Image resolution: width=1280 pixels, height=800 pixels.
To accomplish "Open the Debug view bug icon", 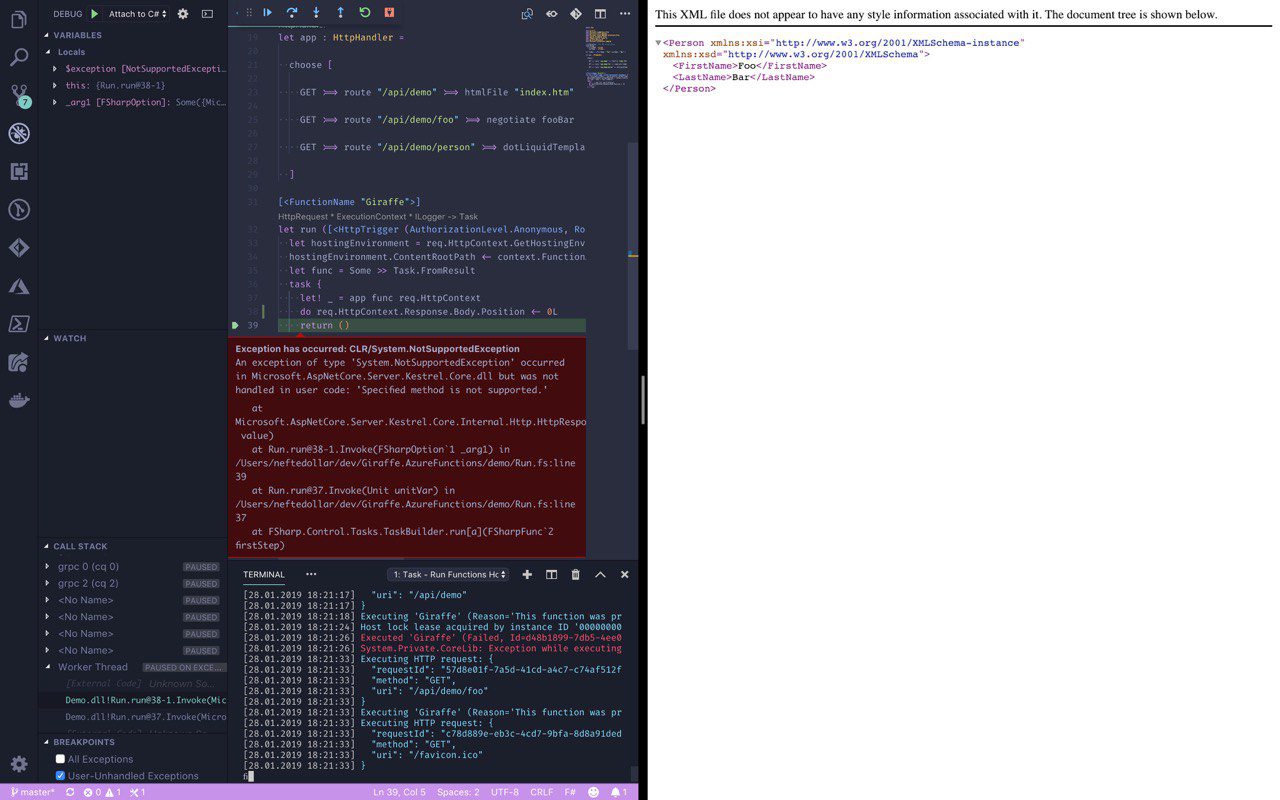I will (x=19, y=133).
